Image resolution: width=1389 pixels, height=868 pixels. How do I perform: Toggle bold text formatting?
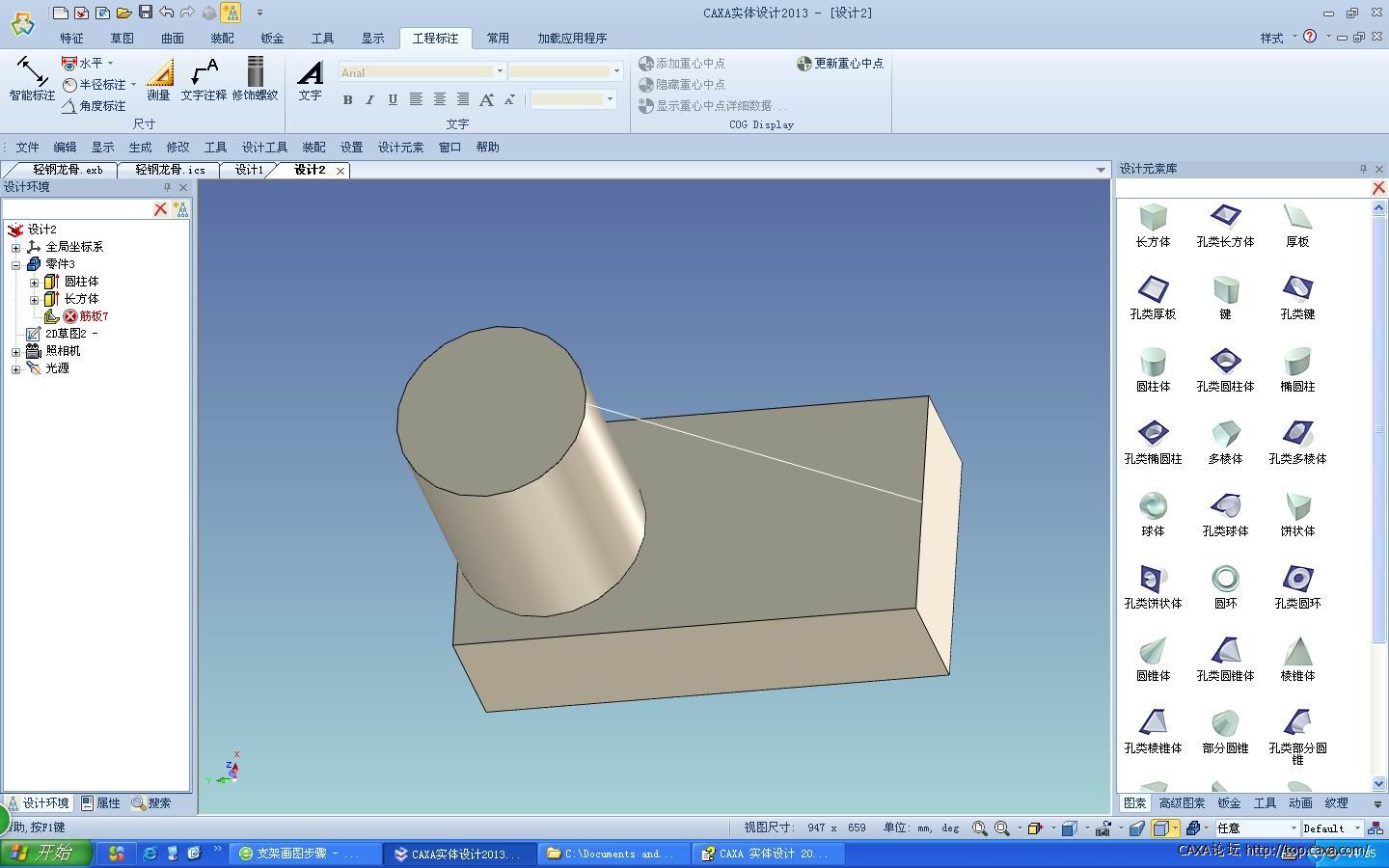pos(347,99)
